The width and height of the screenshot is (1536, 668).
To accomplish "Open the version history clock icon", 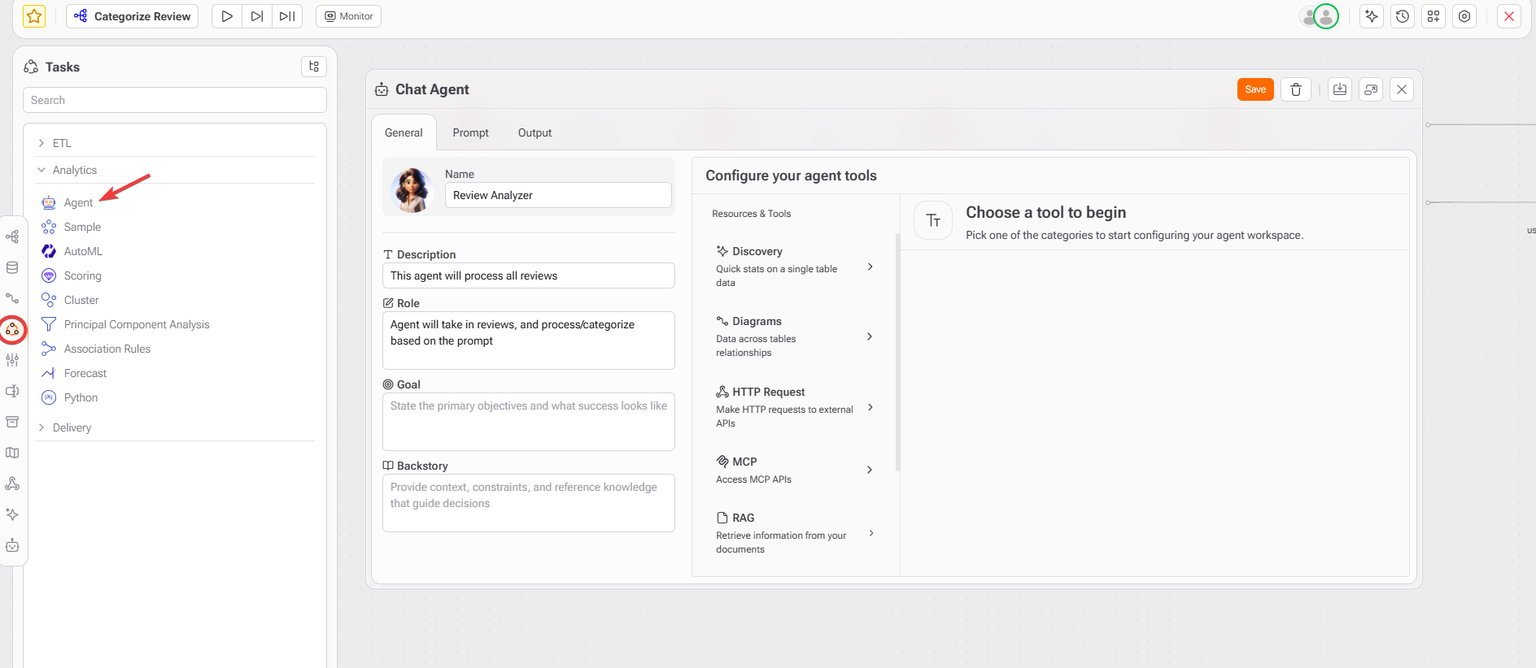I will click(x=1403, y=16).
